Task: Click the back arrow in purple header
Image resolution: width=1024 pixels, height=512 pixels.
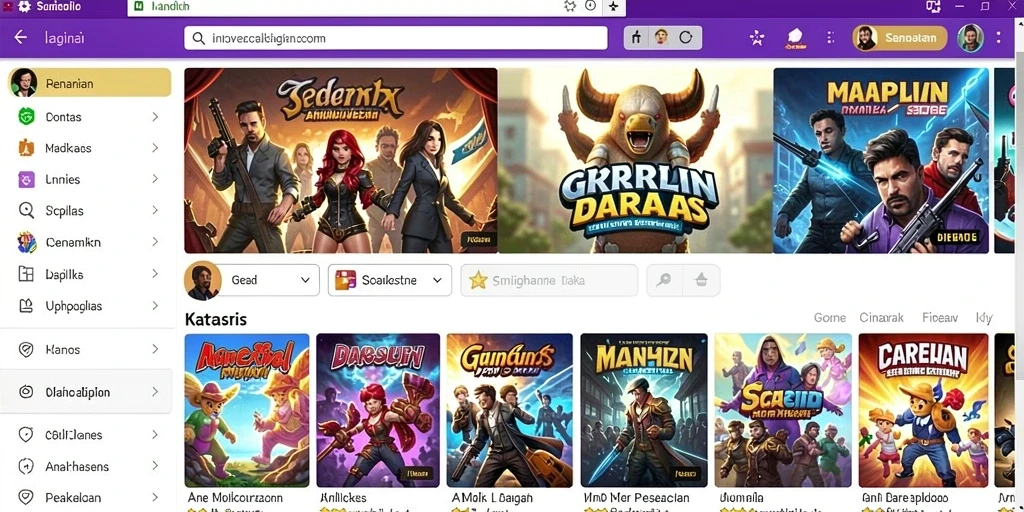Action: pos(21,37)
